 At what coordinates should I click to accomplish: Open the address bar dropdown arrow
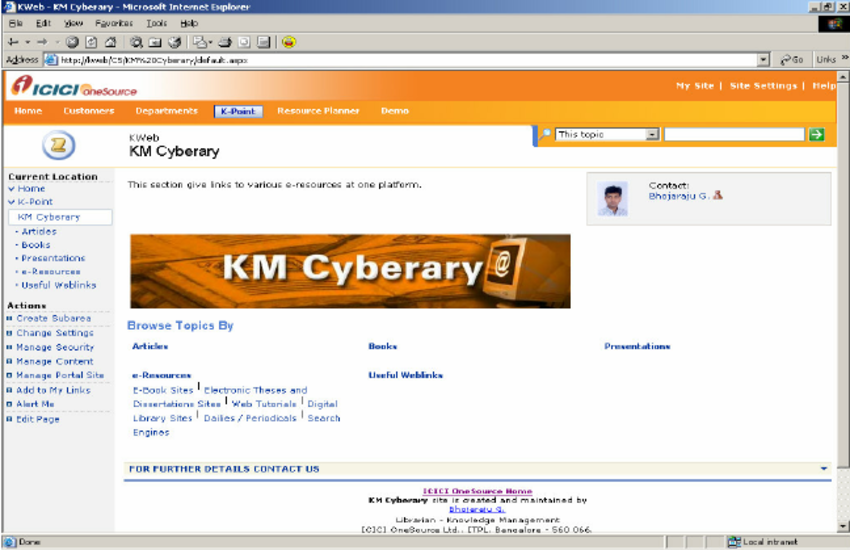click(763, 60)
